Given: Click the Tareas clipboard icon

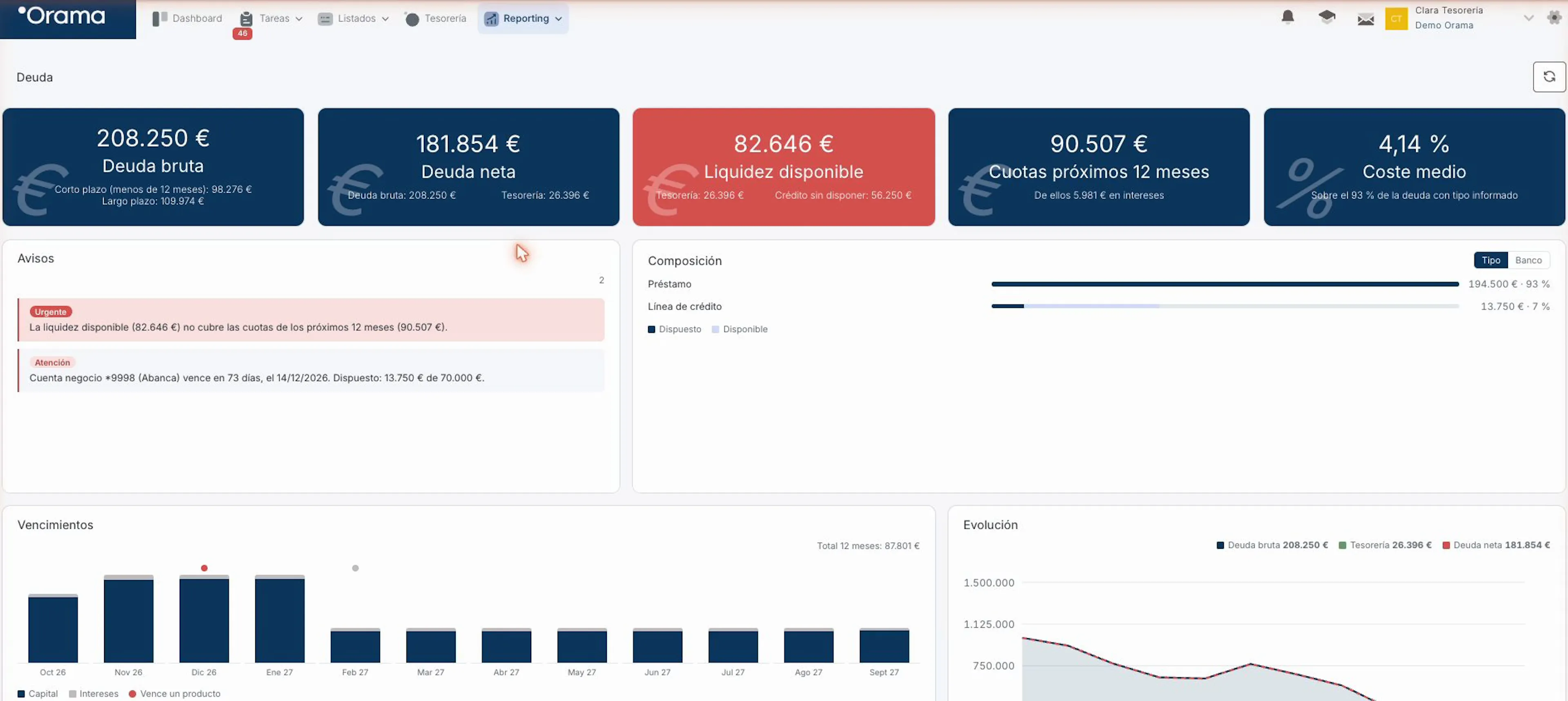Looking at the screenshot, I should point(246,19).
